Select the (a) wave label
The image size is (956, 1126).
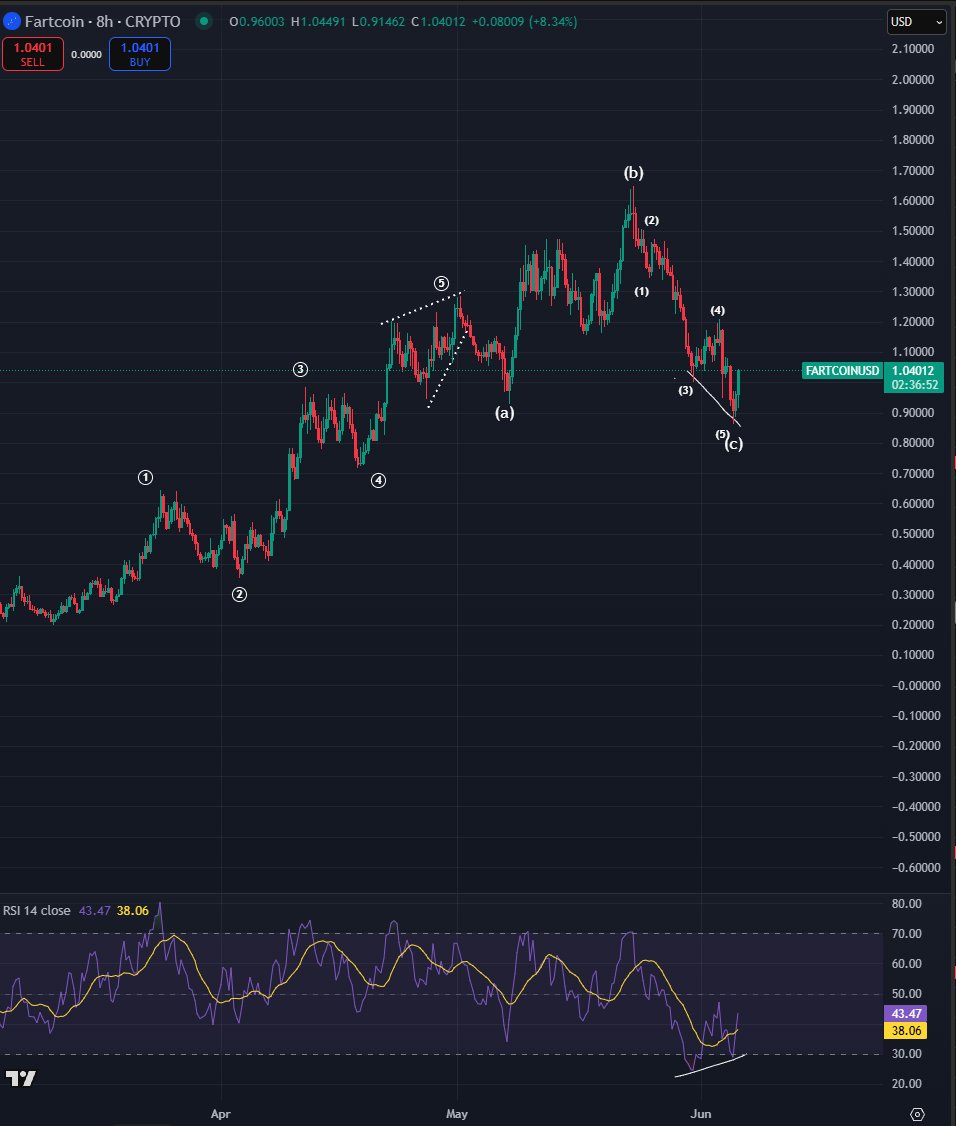pos(504,412)
